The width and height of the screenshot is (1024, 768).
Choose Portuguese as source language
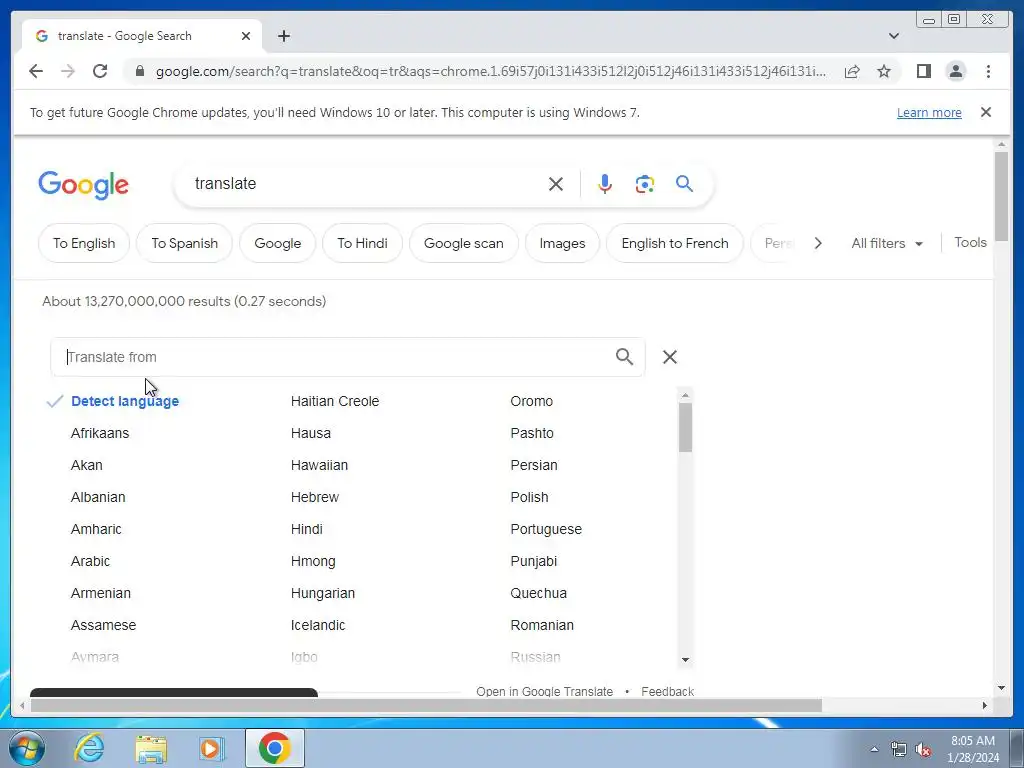pyautogui.click(x=546, y=529)
